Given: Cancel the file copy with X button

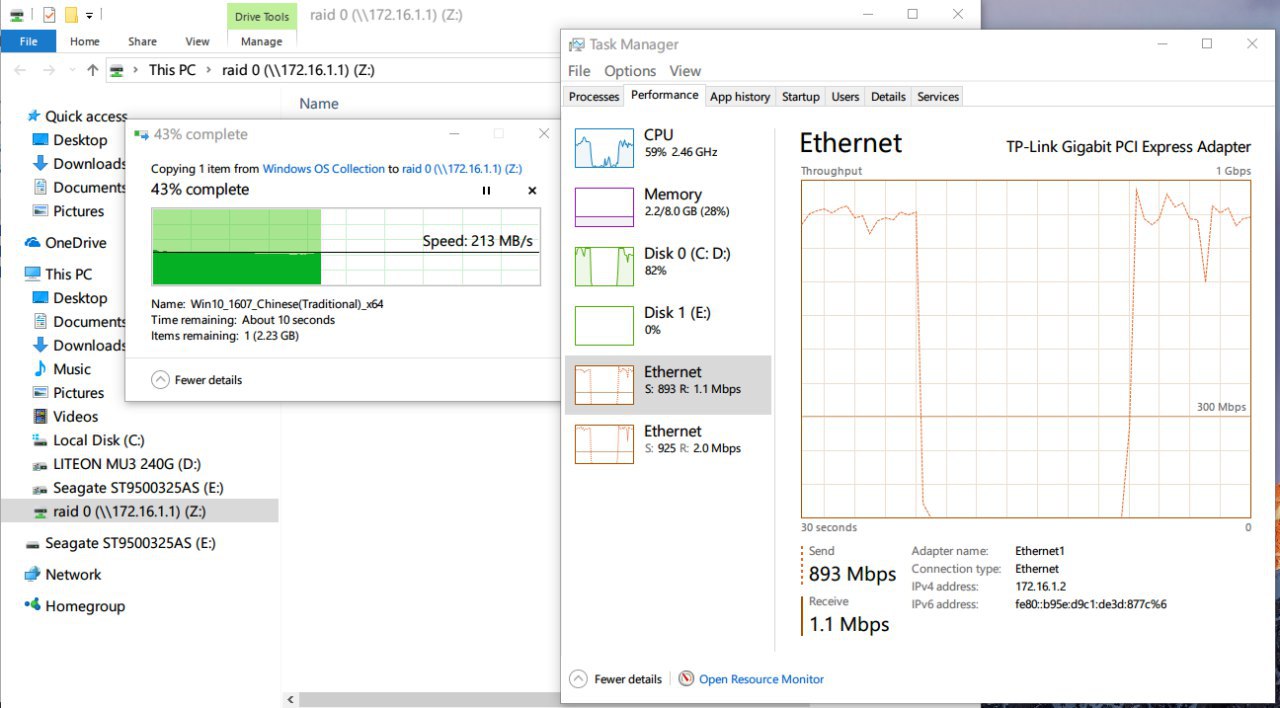Looking at the screenshot, I should coord(532,190).
